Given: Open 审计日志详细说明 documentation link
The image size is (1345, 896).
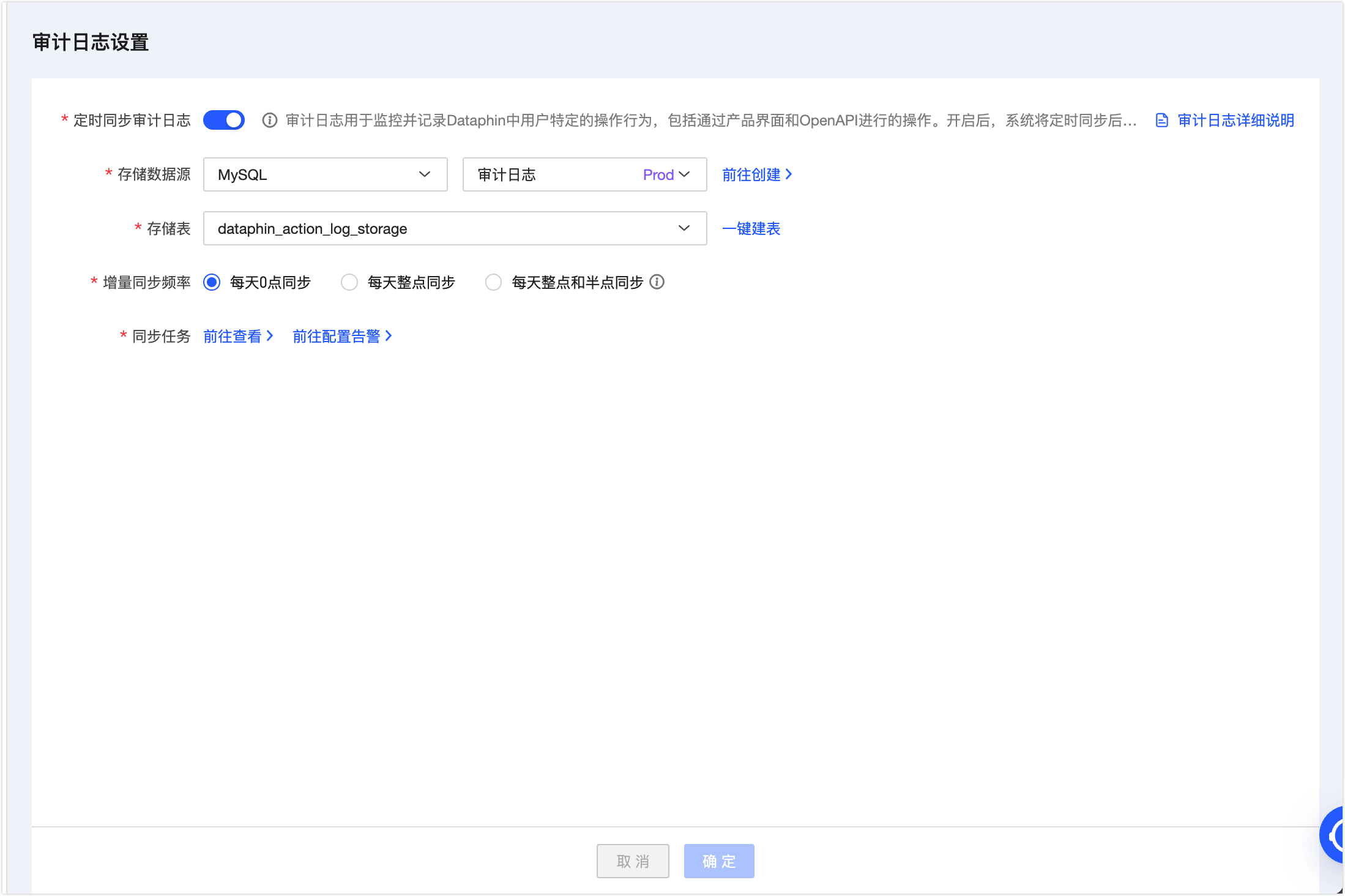Looking at the screenshot, I should pyautogui.click(x=1235, y=121).
